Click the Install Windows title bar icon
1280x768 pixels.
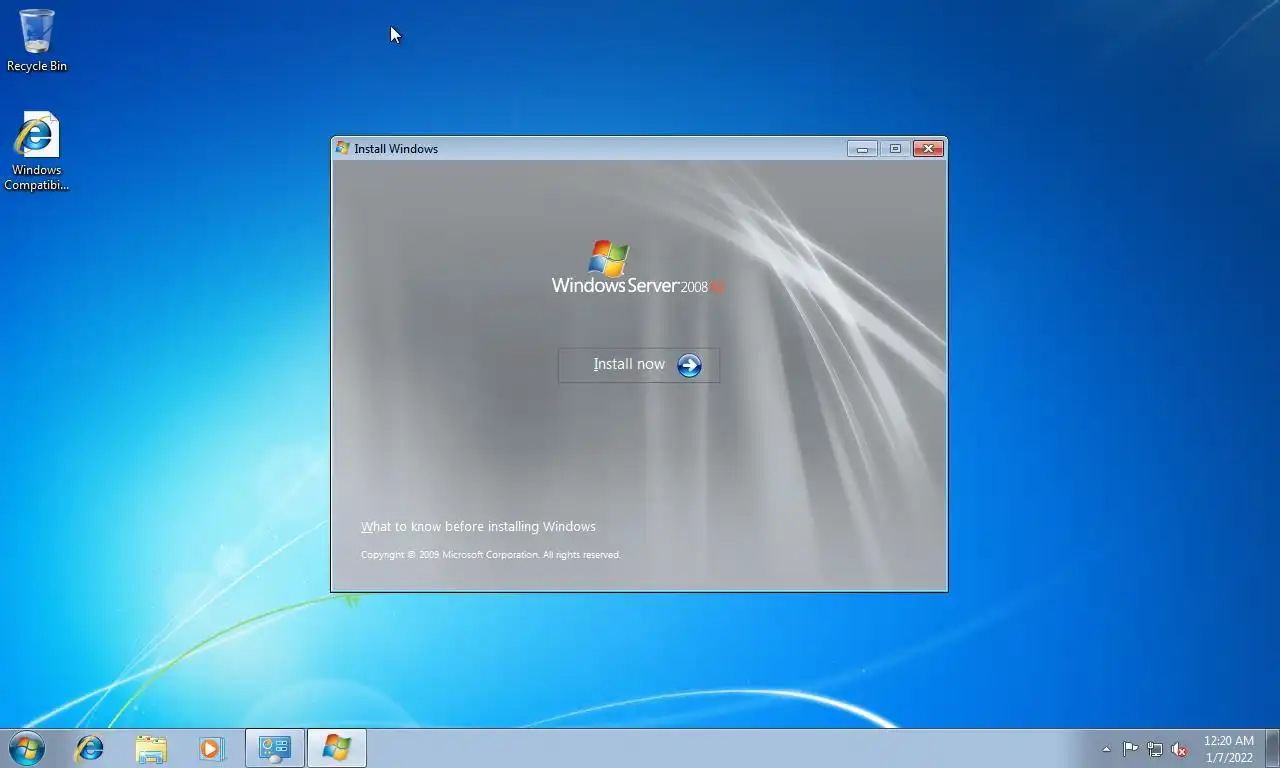tap(343, 148)
